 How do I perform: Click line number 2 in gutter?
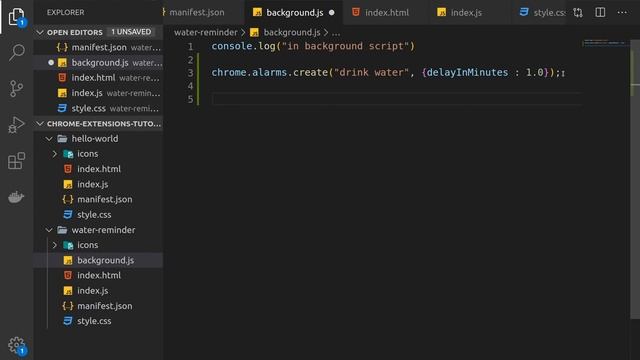coord(190,60)
